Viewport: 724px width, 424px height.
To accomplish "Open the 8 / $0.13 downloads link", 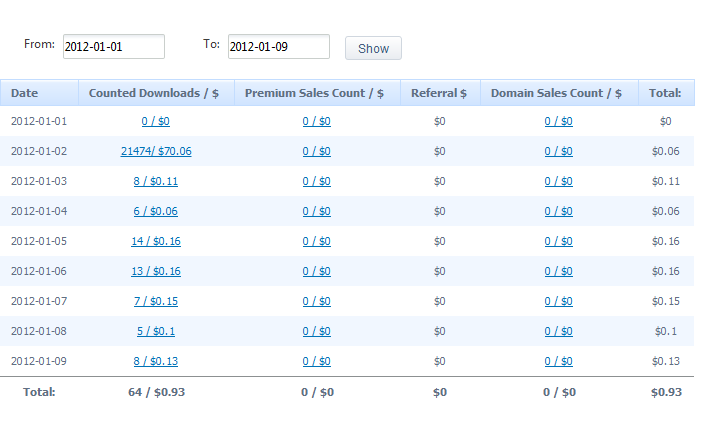I will pyautogui.click(x=156, y=361).
